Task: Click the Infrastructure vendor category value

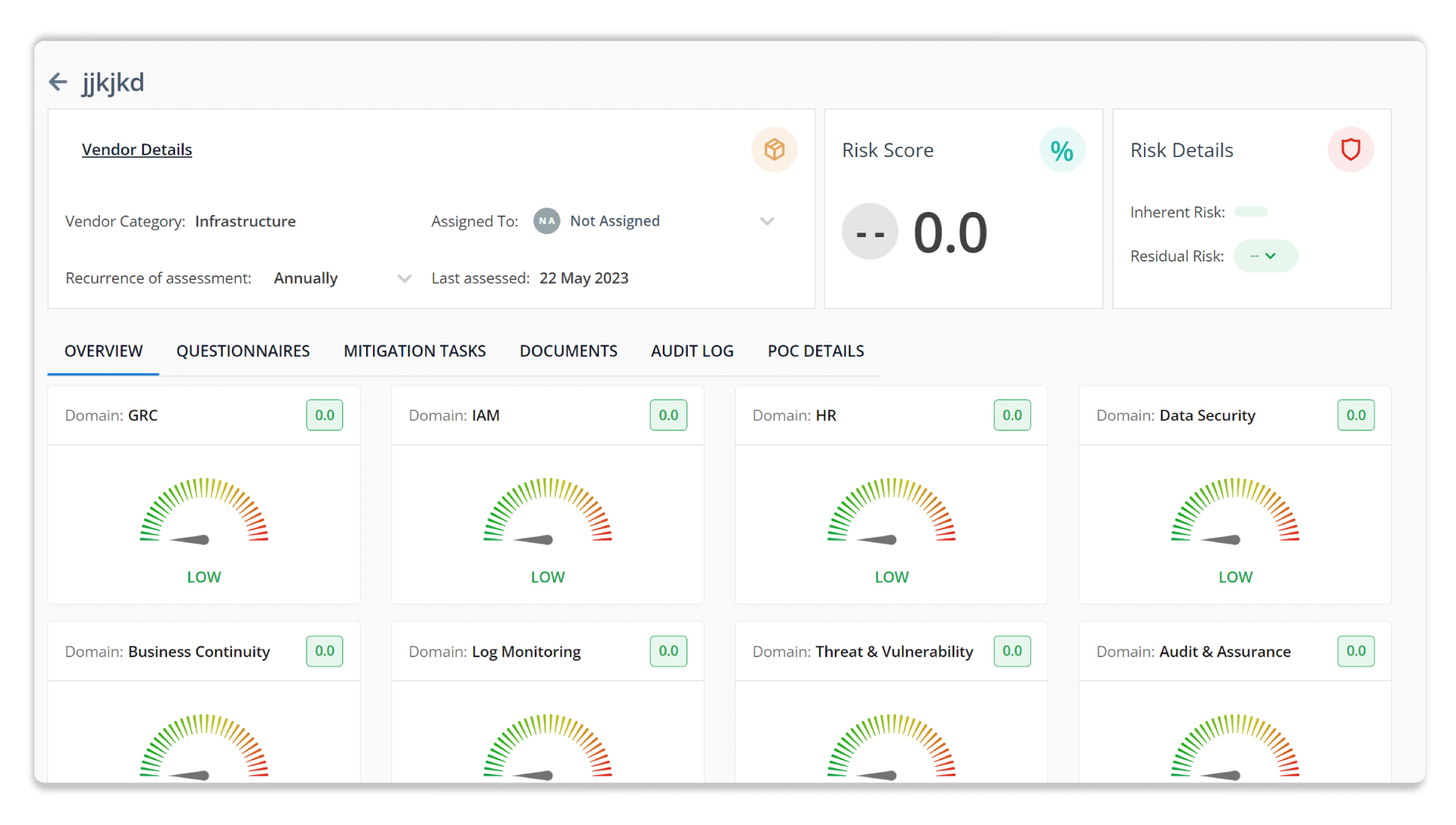Action: click(245, 221)
